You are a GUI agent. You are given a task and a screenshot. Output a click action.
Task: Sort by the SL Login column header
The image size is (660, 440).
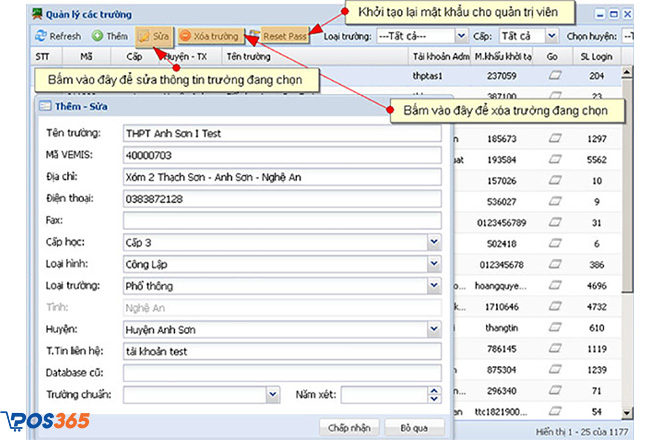(x=597, y=57)
